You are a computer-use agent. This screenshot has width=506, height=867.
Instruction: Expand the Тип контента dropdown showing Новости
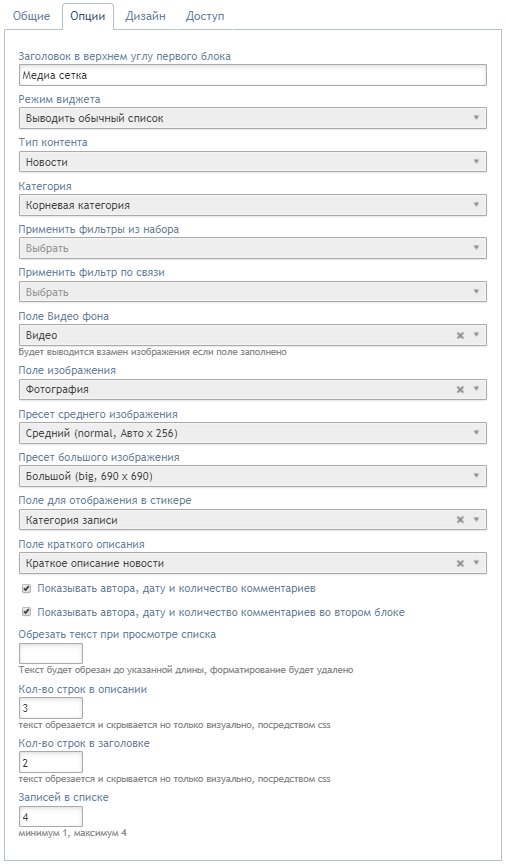(x=253, y=162)
